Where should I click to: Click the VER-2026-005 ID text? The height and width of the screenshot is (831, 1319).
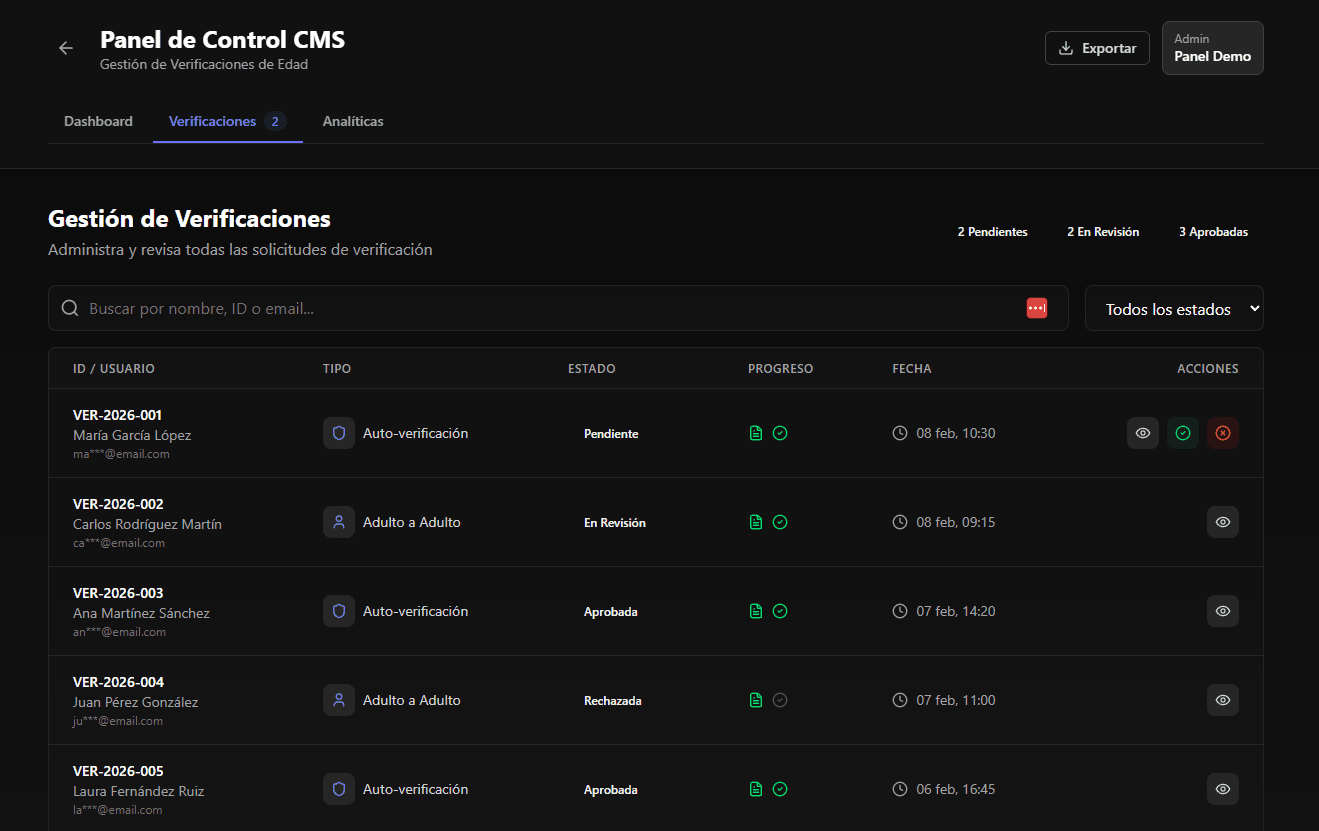pos(118,771)
